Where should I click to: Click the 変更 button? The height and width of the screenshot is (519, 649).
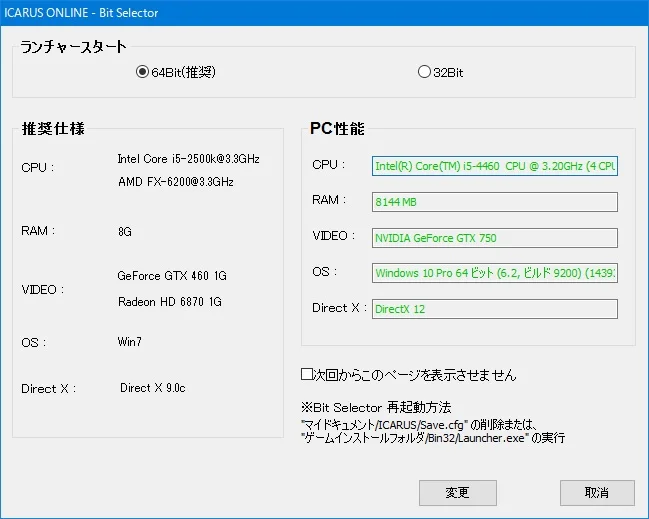[457, 493]
